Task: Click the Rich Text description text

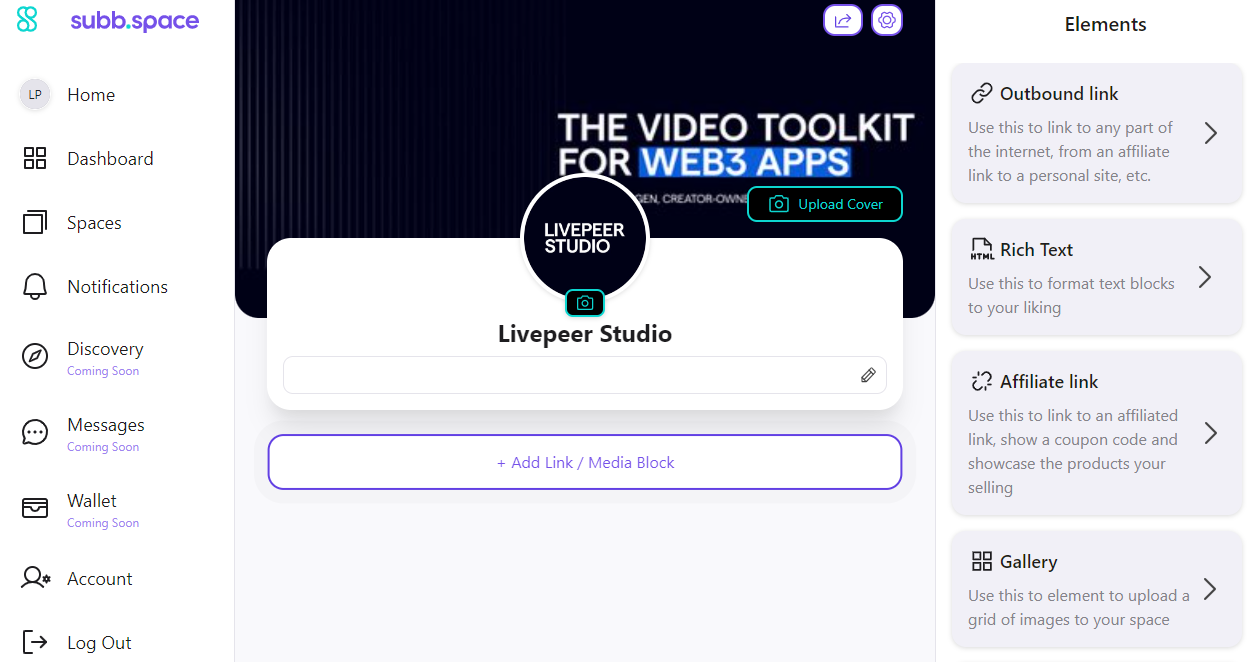Action: click(x=1072, y=296)
